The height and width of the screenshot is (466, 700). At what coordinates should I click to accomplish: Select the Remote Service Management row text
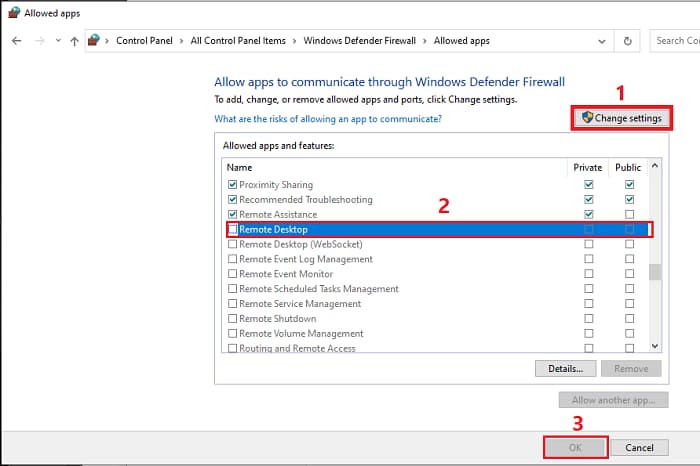click(300, 304)
